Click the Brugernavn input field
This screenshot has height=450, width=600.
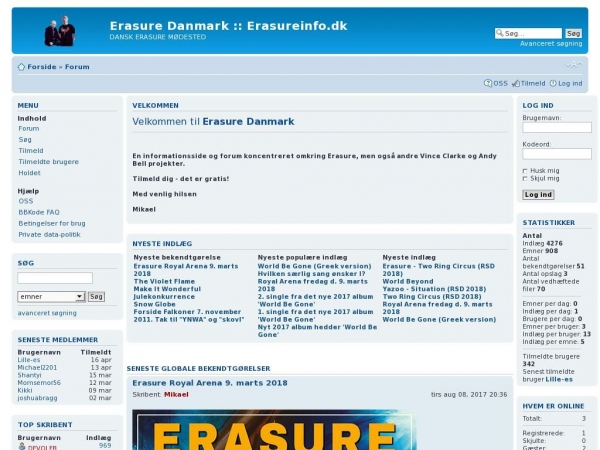557,127
